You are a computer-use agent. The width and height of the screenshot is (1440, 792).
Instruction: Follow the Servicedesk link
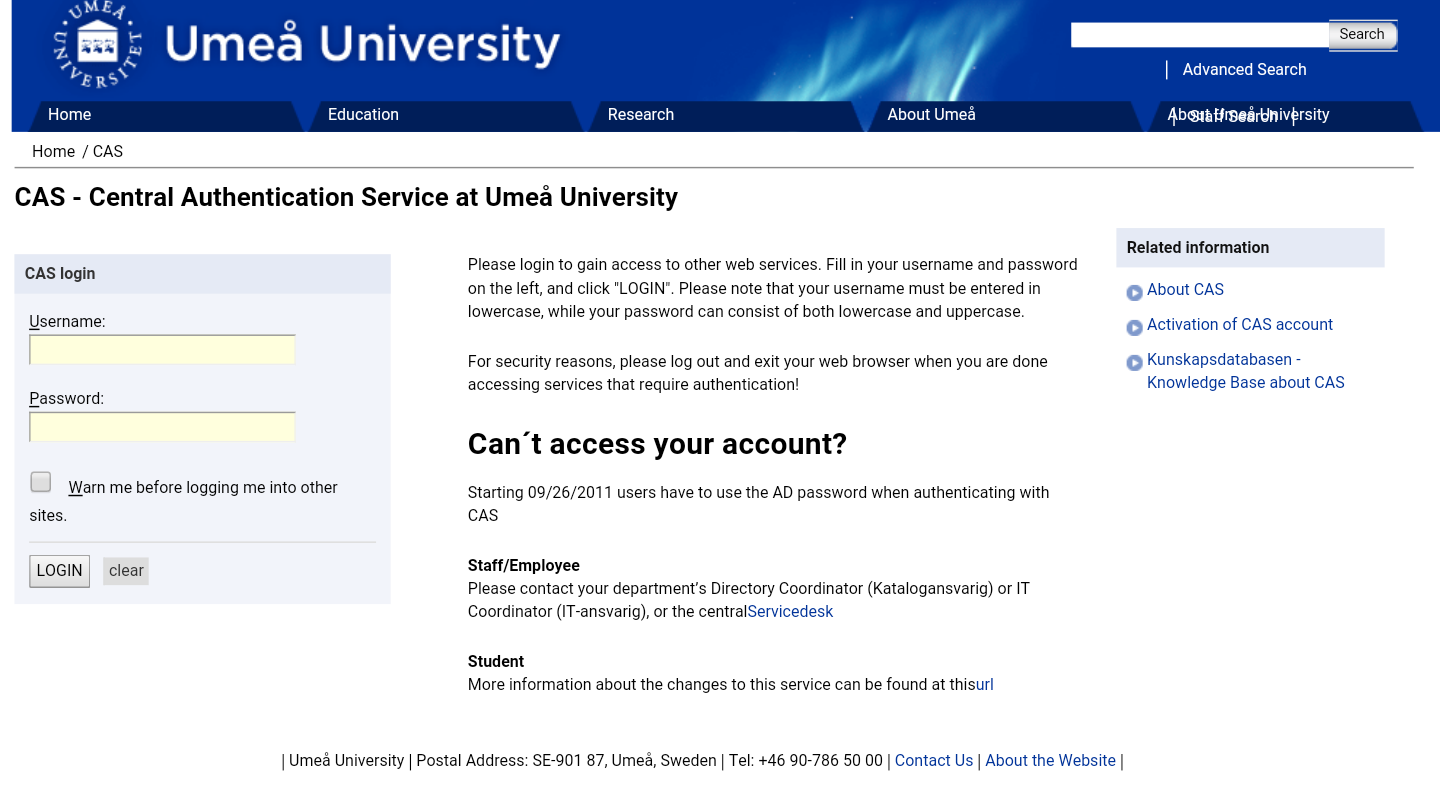pos(790,612)
